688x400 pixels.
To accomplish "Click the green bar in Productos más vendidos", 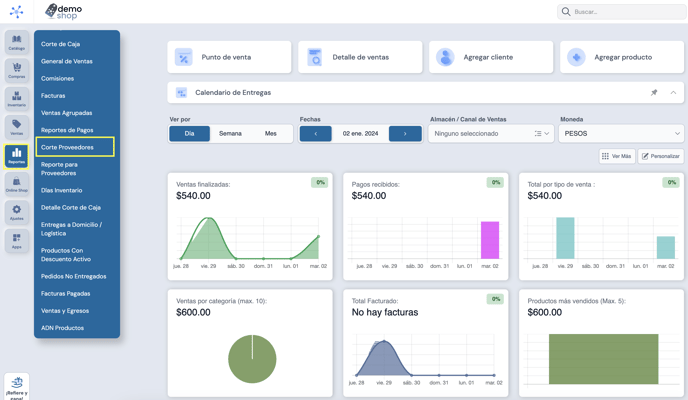I will pyautogui.click(x=603, y=359).
